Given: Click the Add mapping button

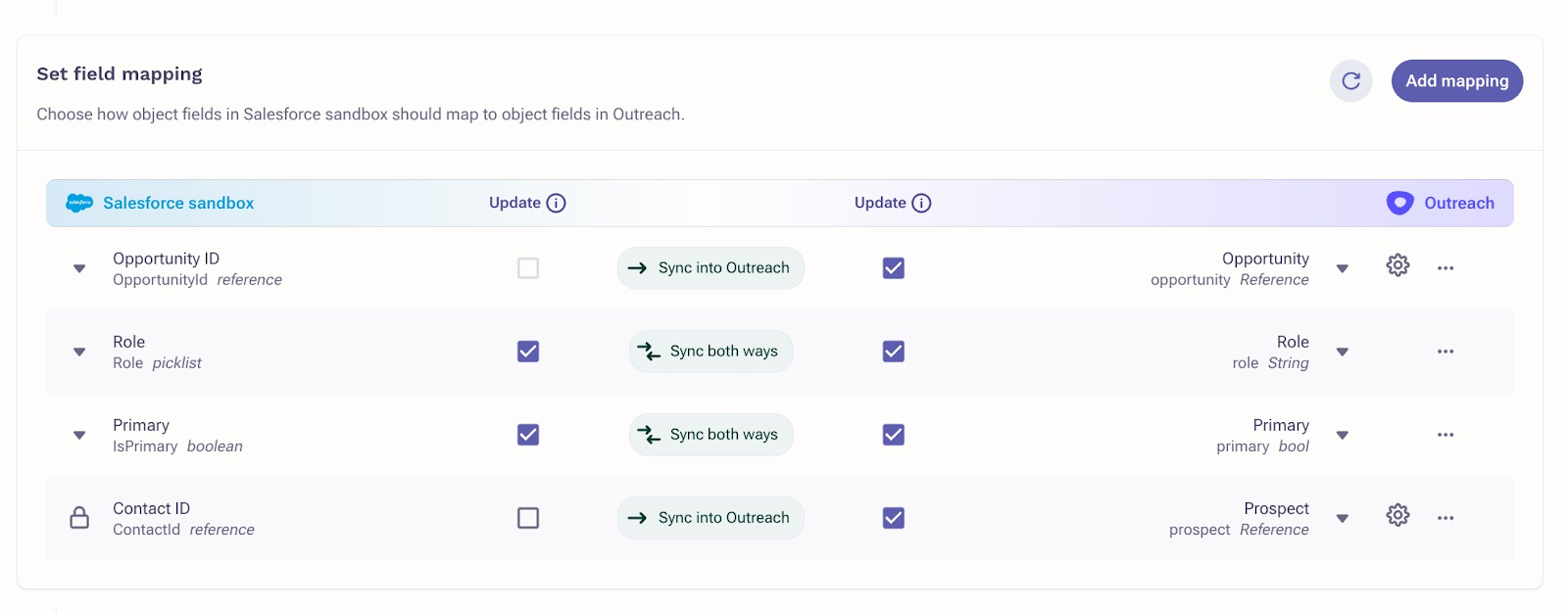Looking at the screenshot, I should [x=1456, y=80].
